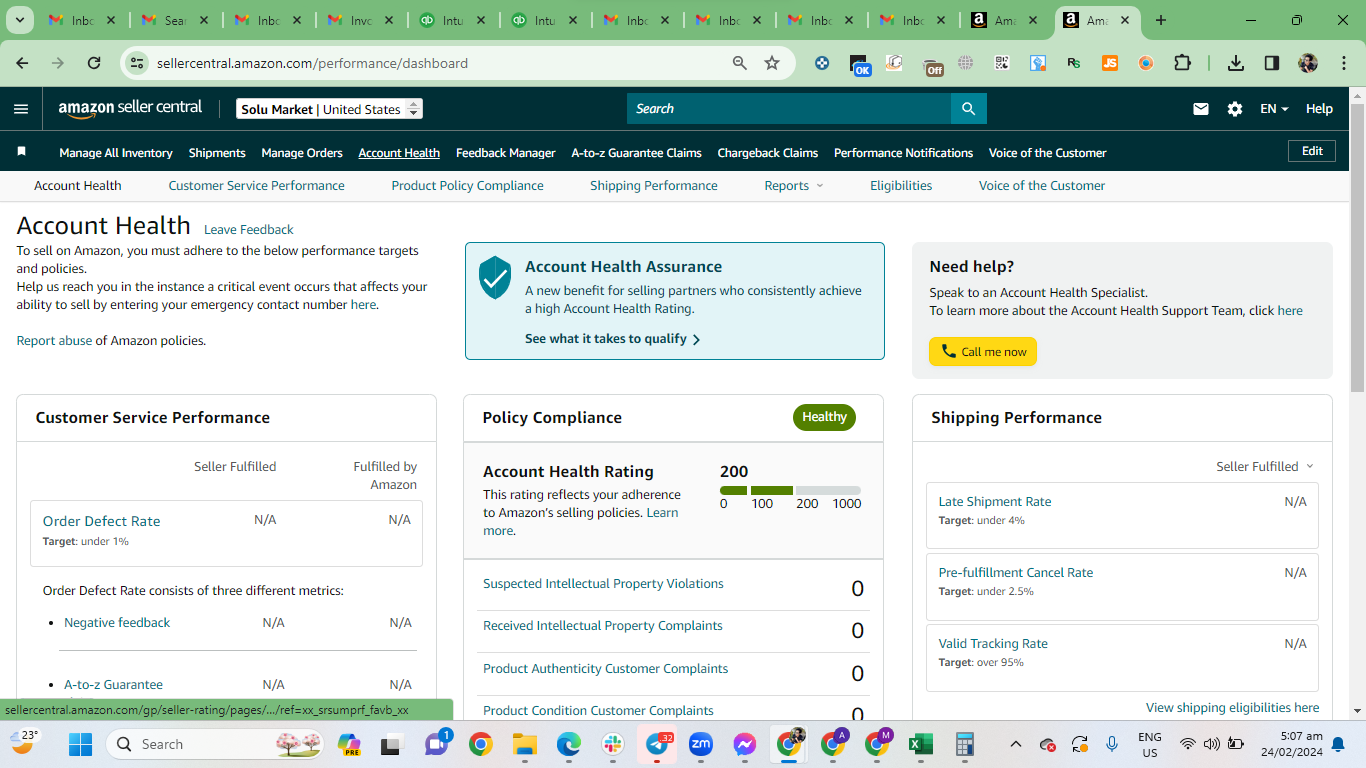Expand the Reports dropdown menu
This screenshot has height=768, width=1366.
[x=794, y=186]
